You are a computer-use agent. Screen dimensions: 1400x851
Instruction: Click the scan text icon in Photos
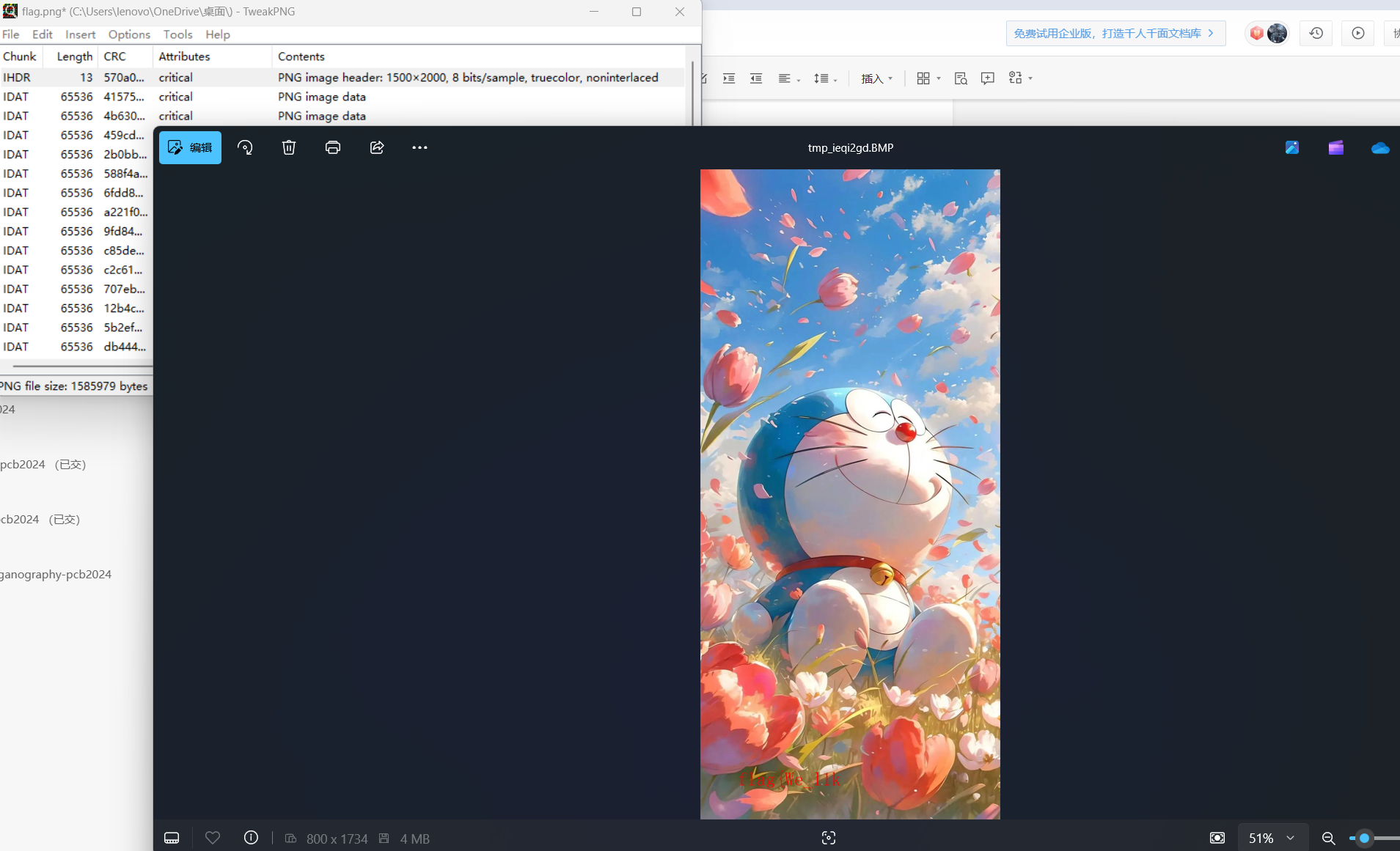pyautogui.click(x=829, y=838)
